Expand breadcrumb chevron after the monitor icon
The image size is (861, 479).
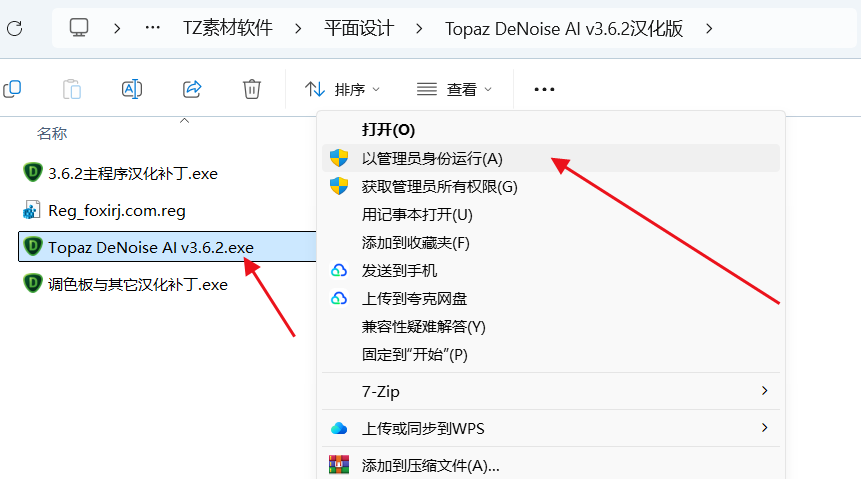(116, 28)
